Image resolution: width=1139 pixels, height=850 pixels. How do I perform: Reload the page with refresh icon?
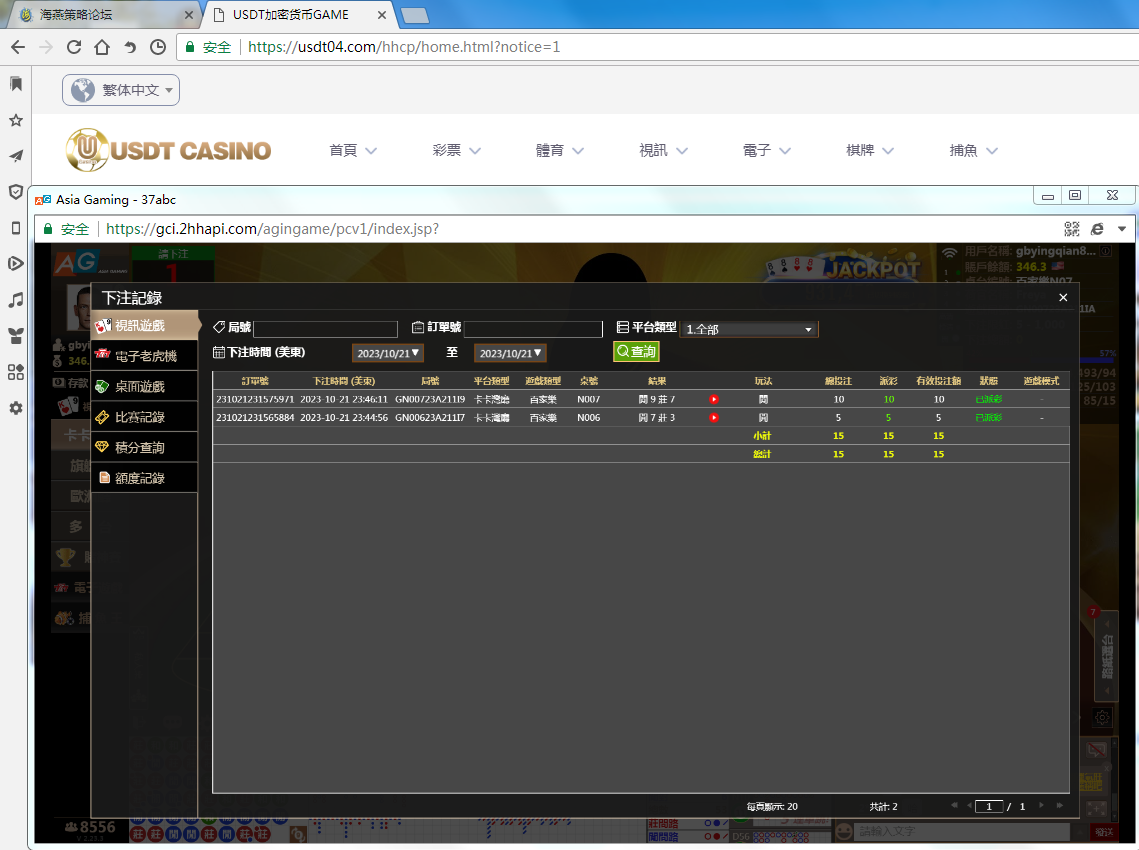(x=74, y=47)
